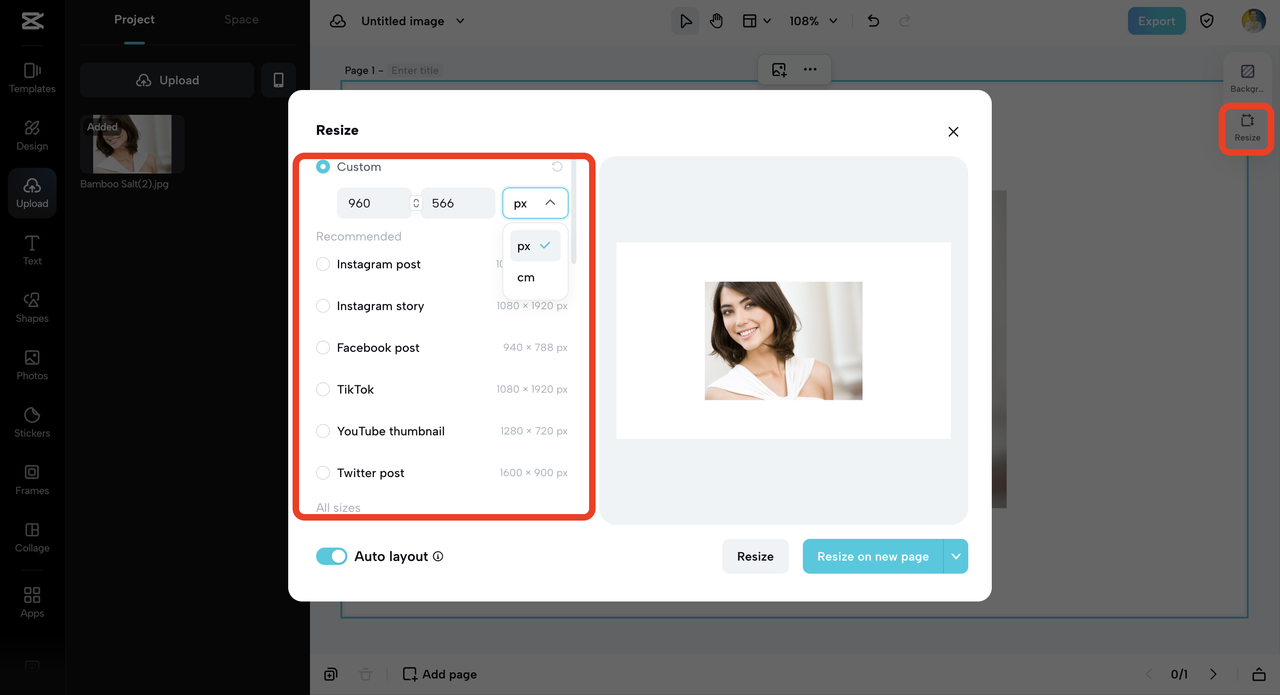Click the Resize on new page button
This screenshot has width=1280, height=695.
pos(873,557)
